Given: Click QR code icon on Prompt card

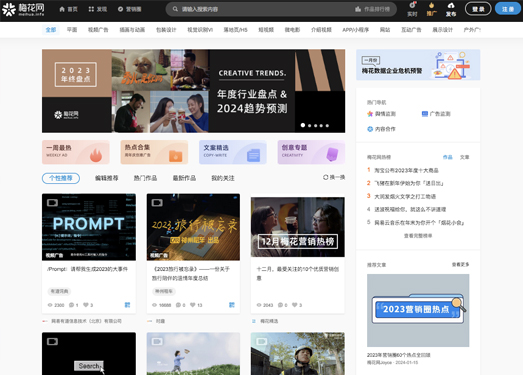Looking at the screenshot, I should point(127,305).
